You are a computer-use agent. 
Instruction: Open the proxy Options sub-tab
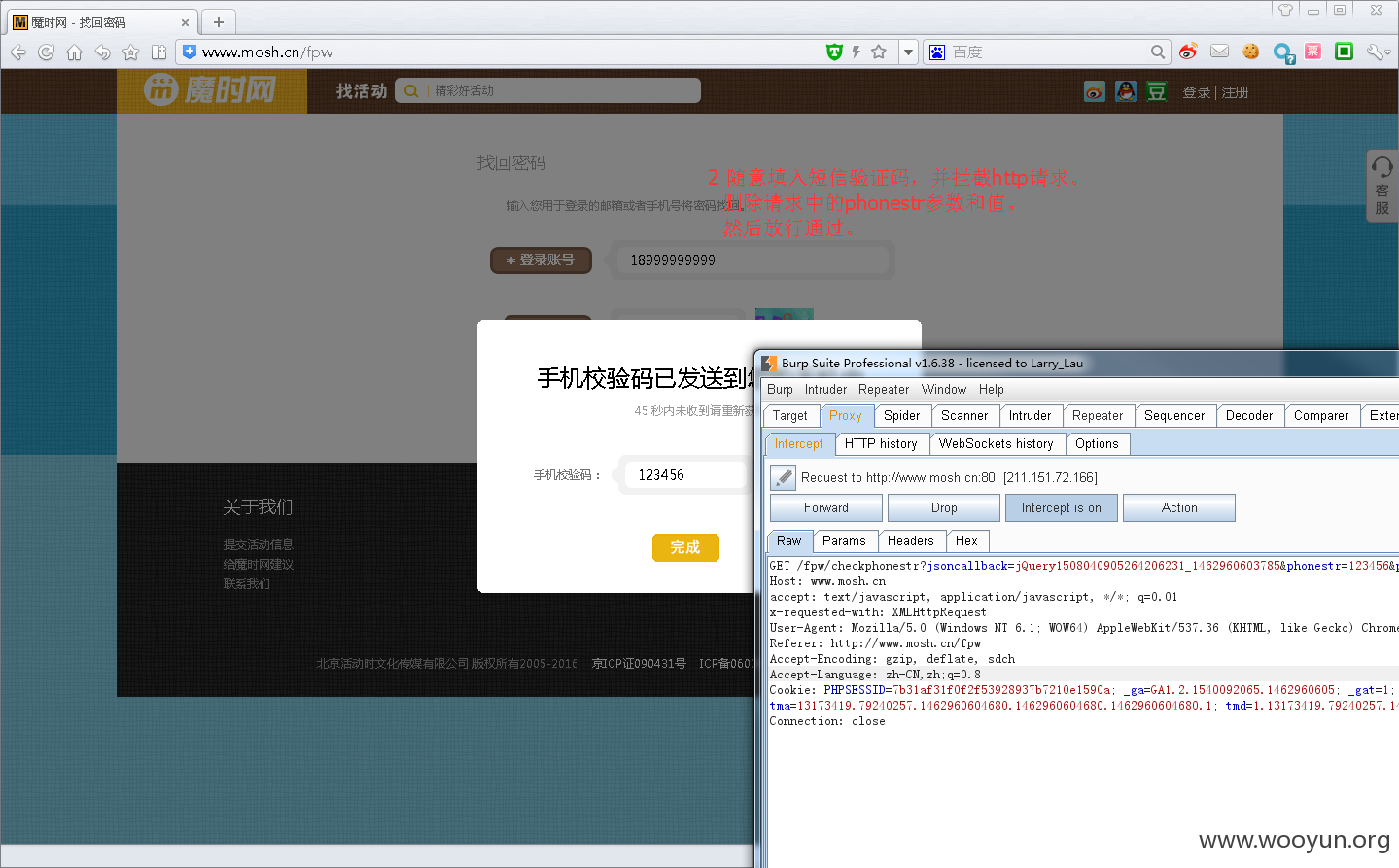click(x=1097, y=443)
